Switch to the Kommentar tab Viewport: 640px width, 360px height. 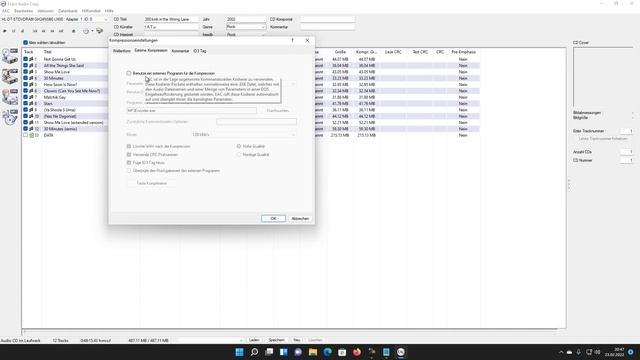coord(180,51)
